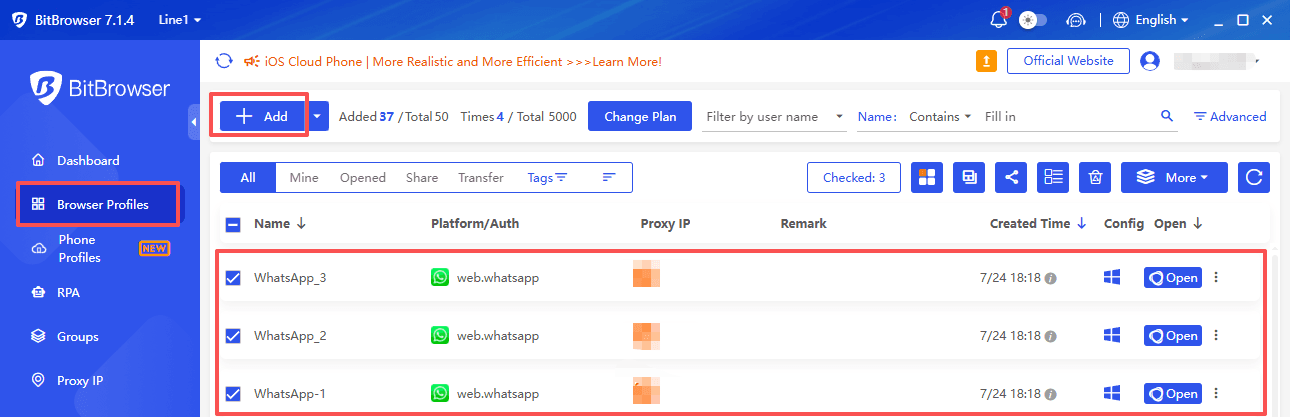Toggle the light/dark theme switch

[1033, 19]
